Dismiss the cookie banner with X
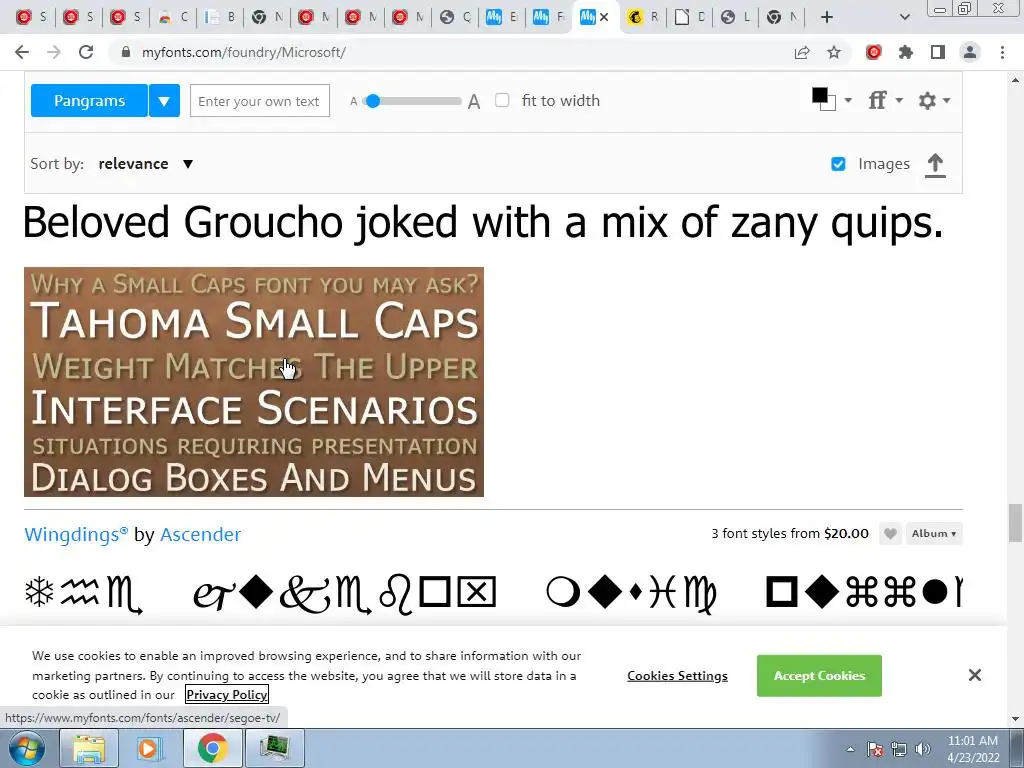 click(974, 675)
